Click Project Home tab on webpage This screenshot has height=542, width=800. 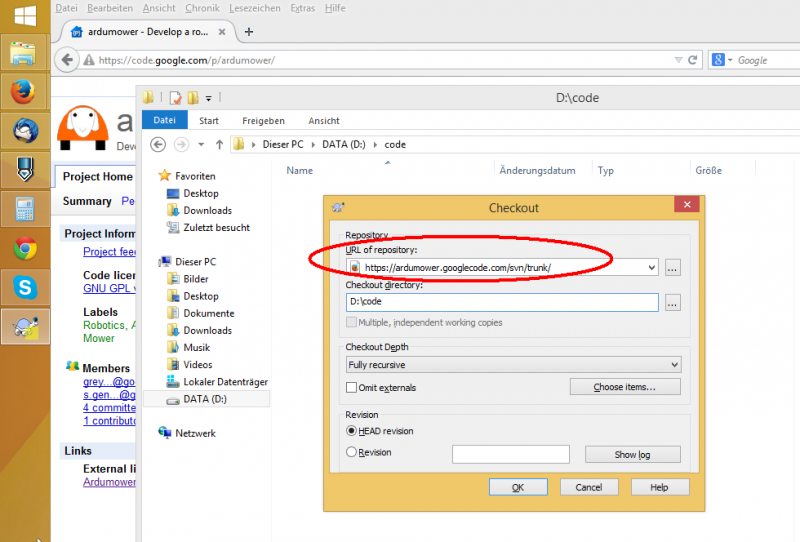97,177
